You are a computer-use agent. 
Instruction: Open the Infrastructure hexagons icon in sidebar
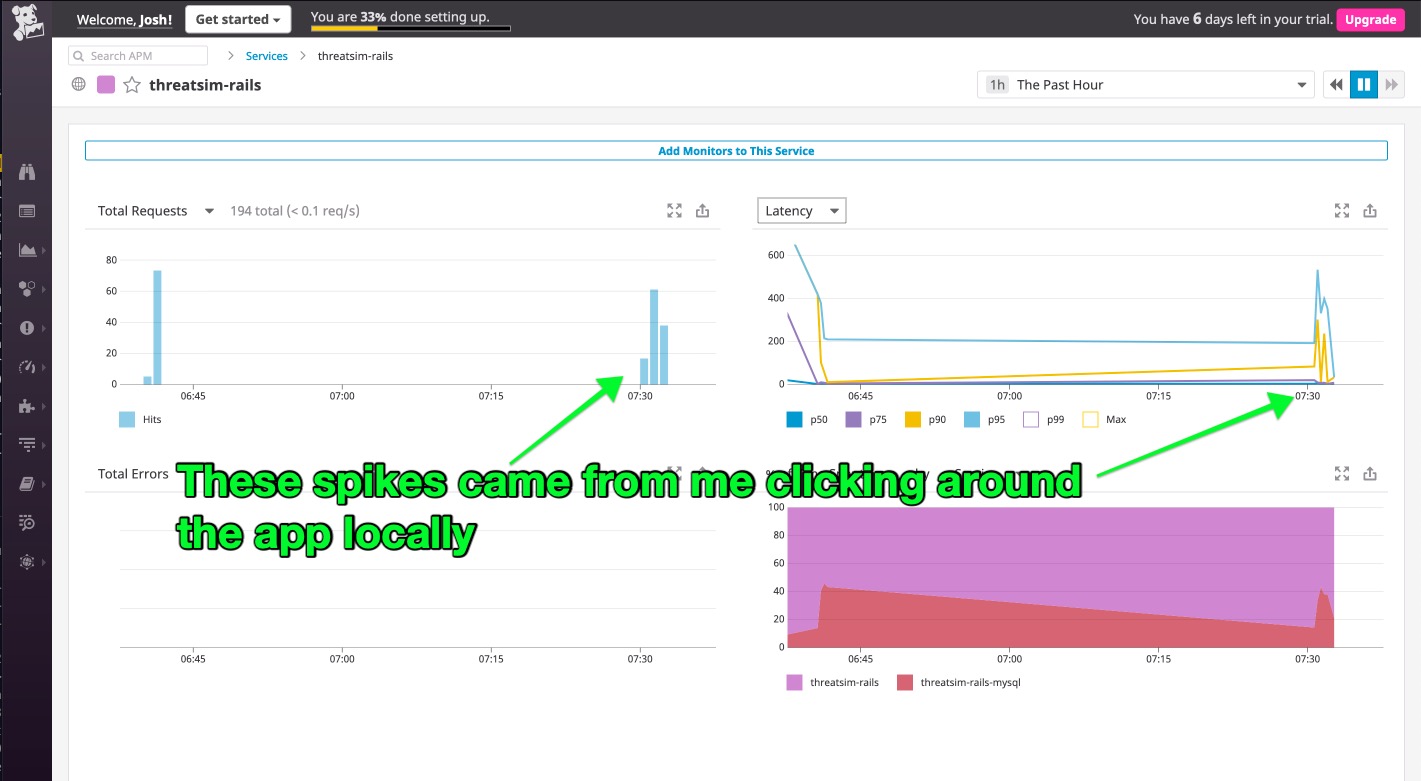click(27, 289)
